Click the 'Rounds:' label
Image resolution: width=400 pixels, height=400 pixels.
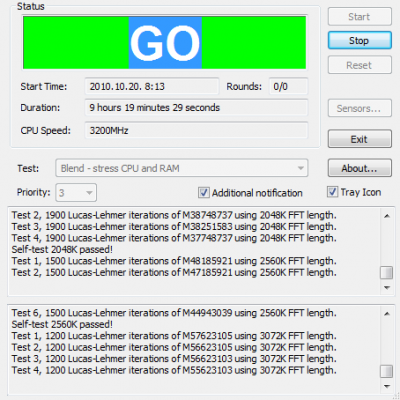pyautogui.click(x=244, y=87)
